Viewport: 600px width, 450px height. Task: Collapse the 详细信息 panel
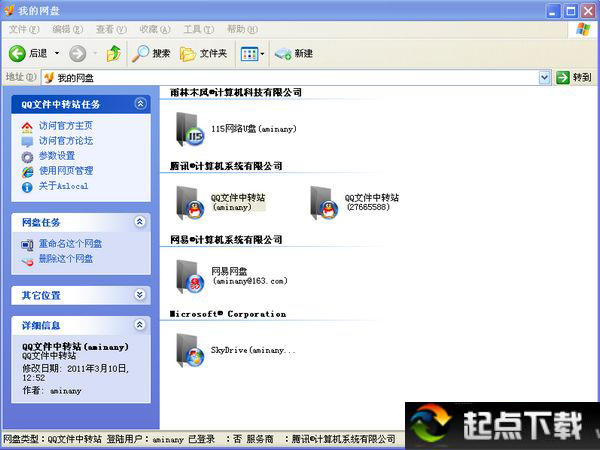[x=140, y=325]
